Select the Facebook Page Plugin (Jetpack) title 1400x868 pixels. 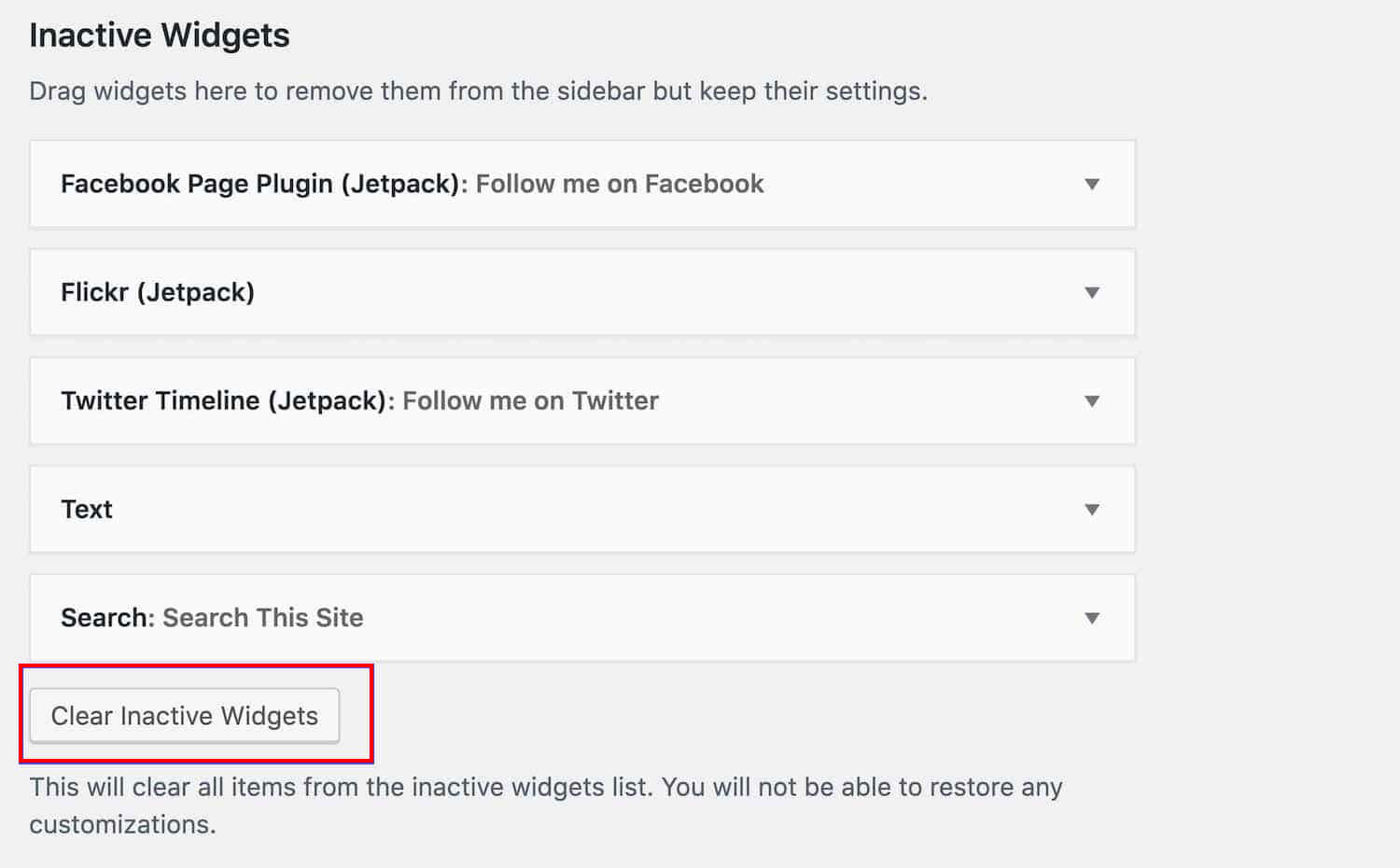coord(263,184)
